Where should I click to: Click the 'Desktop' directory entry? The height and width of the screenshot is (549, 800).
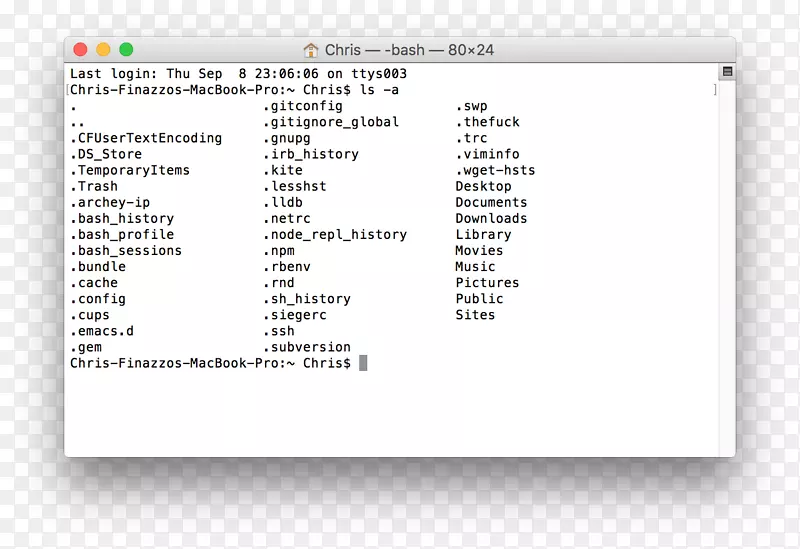coord(483,186)
